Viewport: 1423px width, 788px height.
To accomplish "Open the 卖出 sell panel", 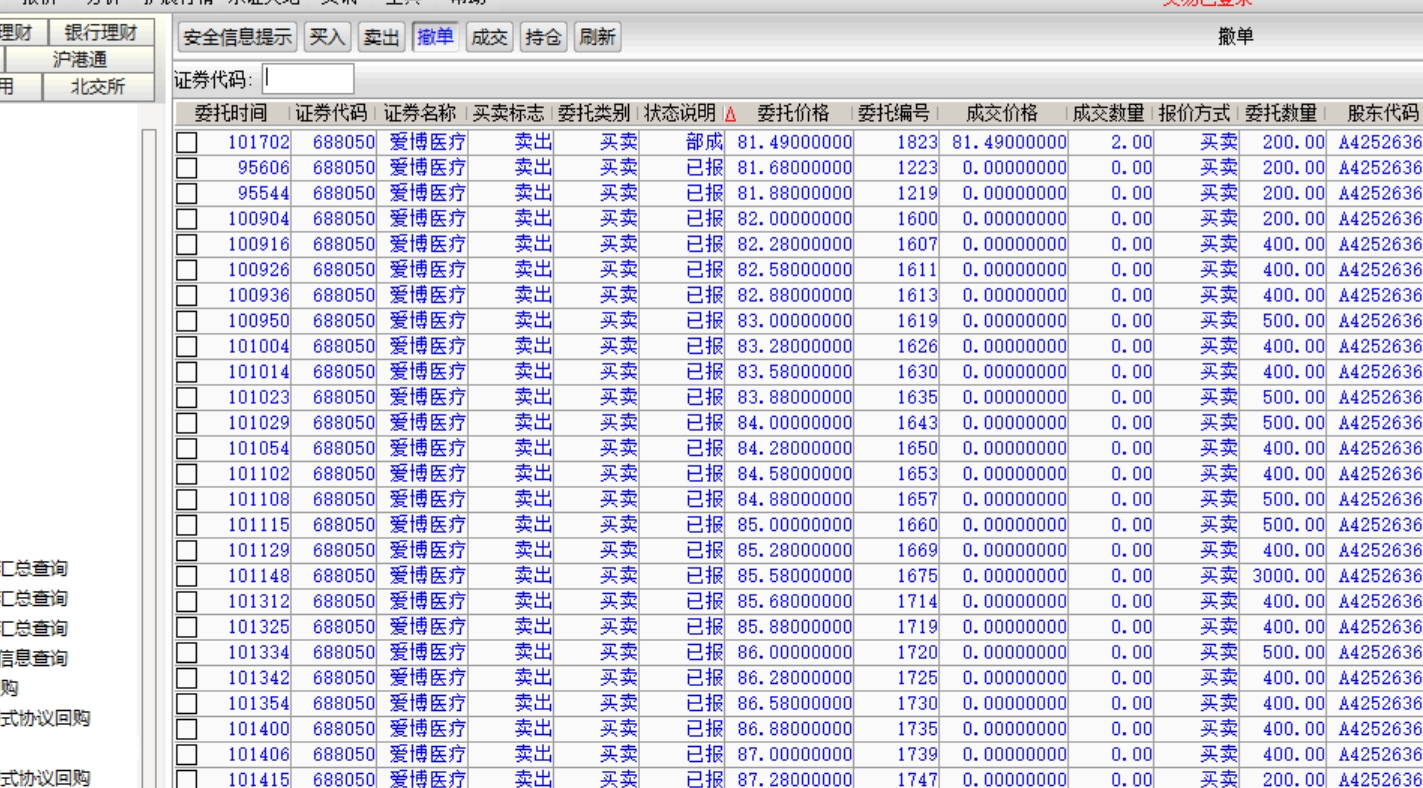I will pos(381,37).
